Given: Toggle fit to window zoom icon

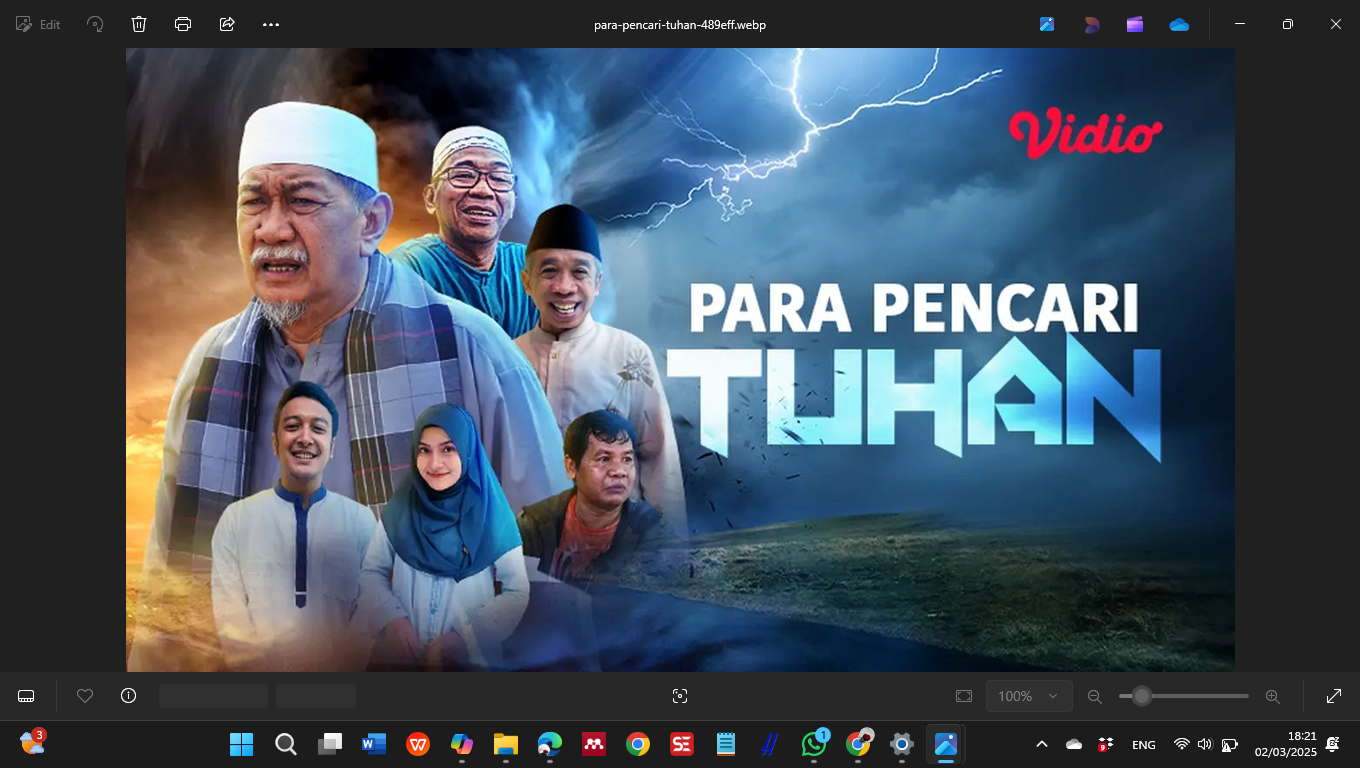Looking at the screenshot, I should [964, 696].
